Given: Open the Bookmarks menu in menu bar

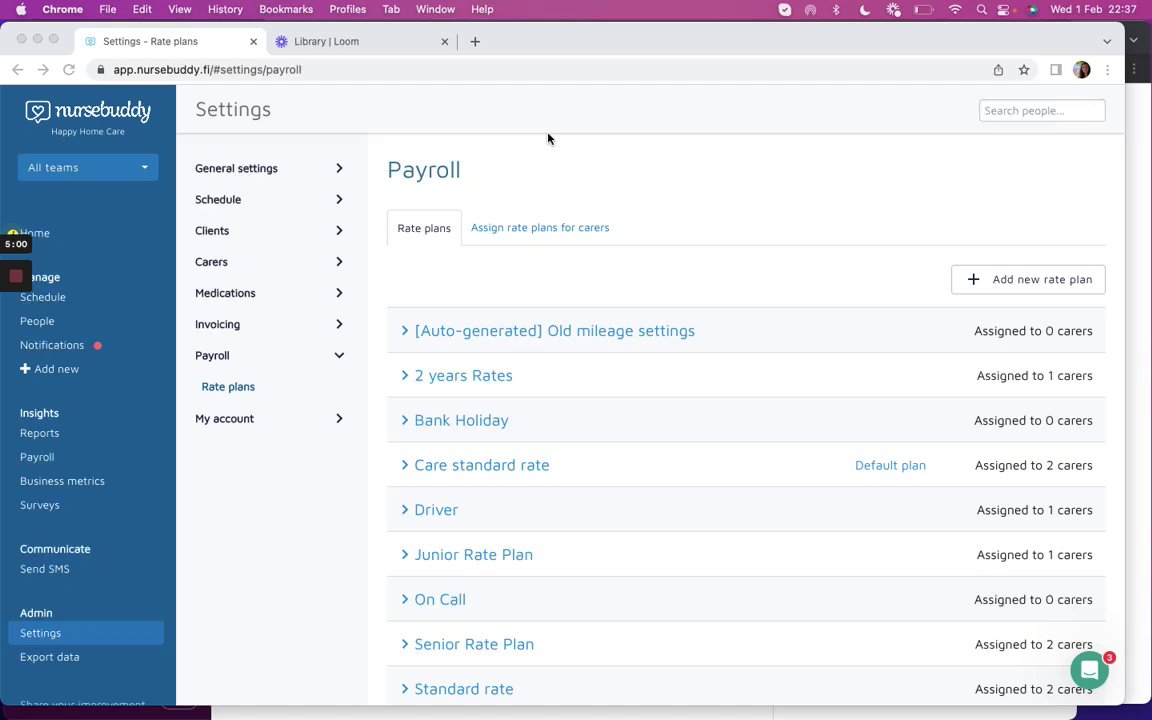Looking at the screenshot, I should 286,10.
